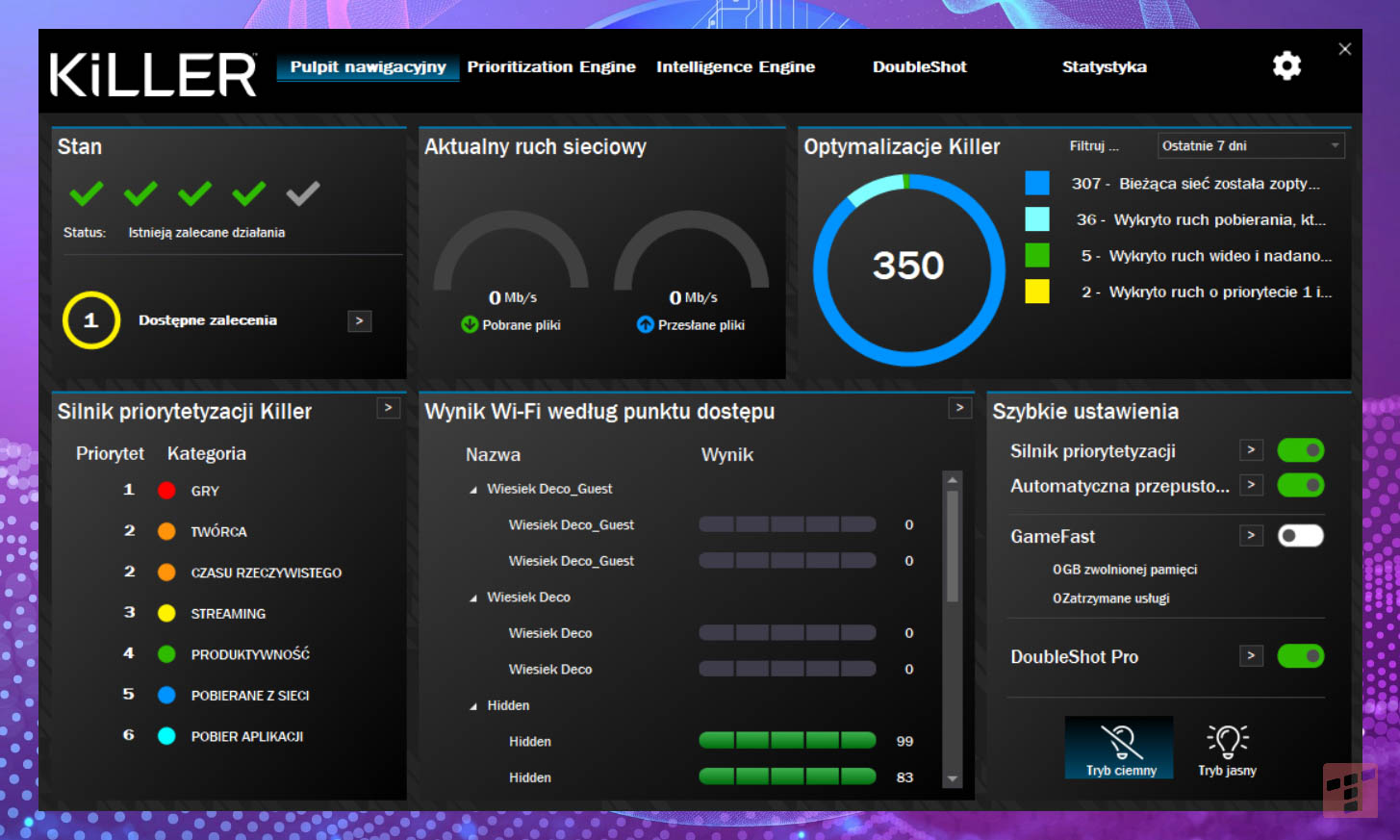Click the blue legend swatch beside 307
Image resolution: width=1400 pixels, height=840 pixels.
click(x=1036, y=183)
